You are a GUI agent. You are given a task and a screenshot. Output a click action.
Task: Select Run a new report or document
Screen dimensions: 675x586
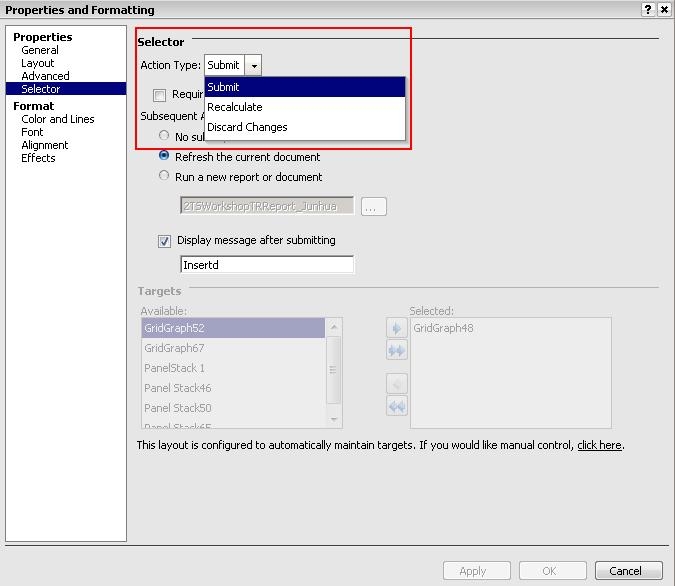coord(165,177)
